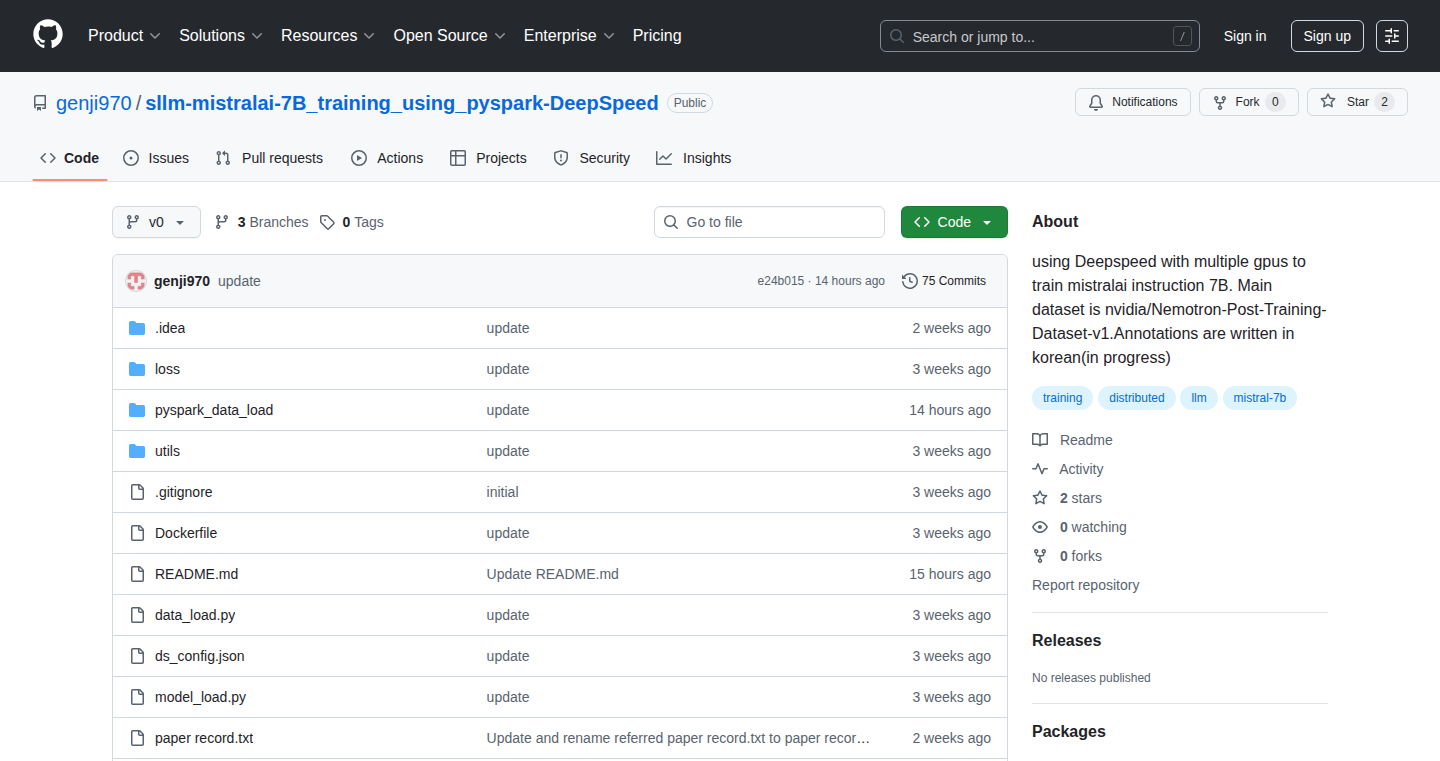The image size is (1440, 761).
Task: Open the genji970 owner link in title
Action: tap(94, 103)
